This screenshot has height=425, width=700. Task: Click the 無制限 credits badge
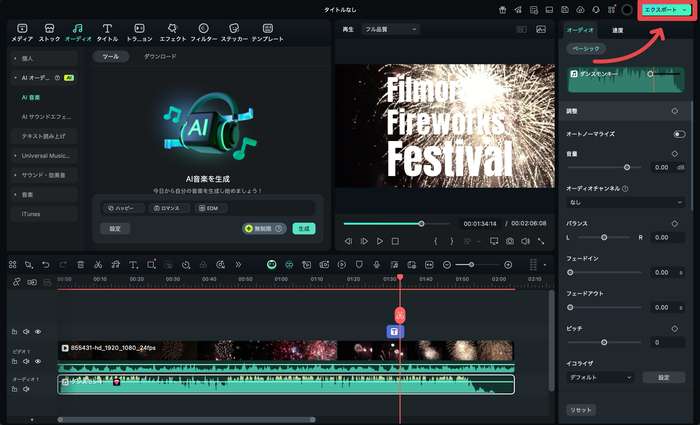[x=264, y=229]
